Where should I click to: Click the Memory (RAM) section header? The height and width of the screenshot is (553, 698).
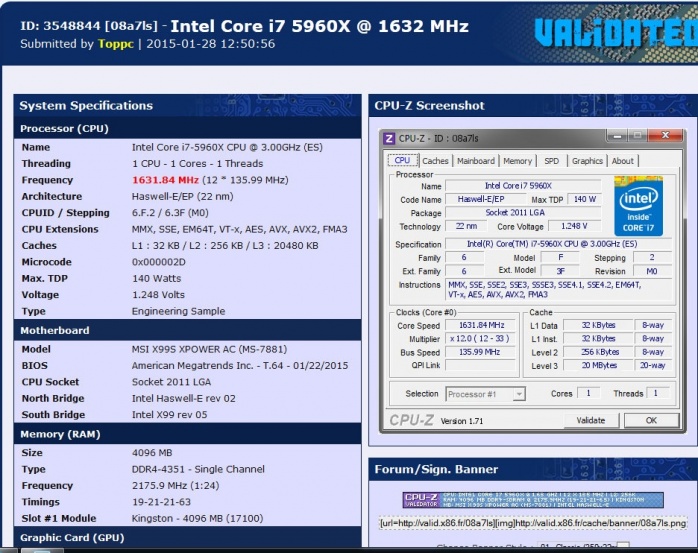click(187, 434)
